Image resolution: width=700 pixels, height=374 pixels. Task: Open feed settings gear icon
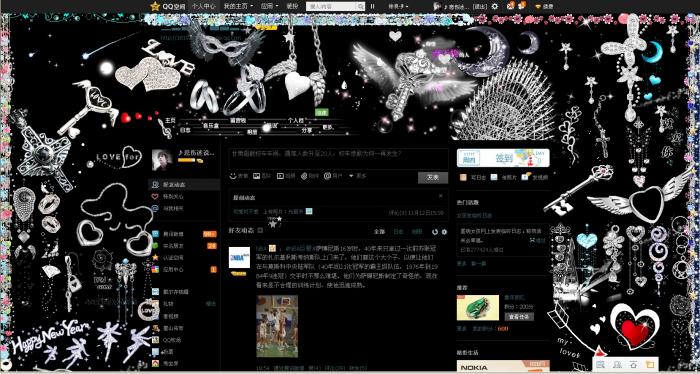(x=444, y=232)
